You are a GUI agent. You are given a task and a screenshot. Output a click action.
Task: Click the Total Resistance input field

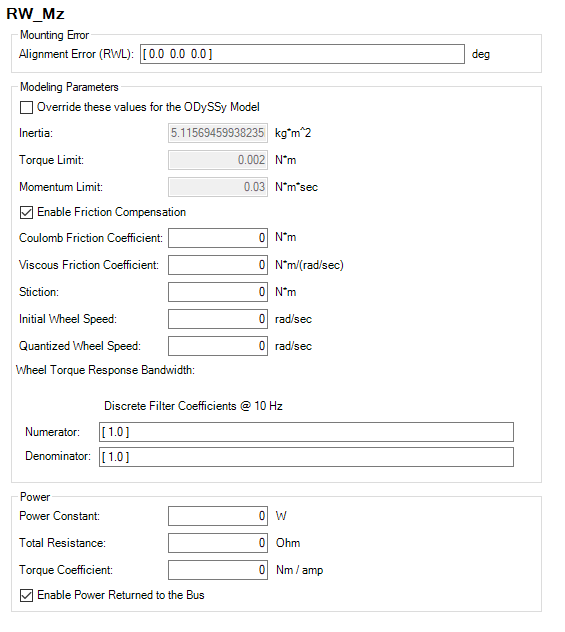[x=218, y=543]
